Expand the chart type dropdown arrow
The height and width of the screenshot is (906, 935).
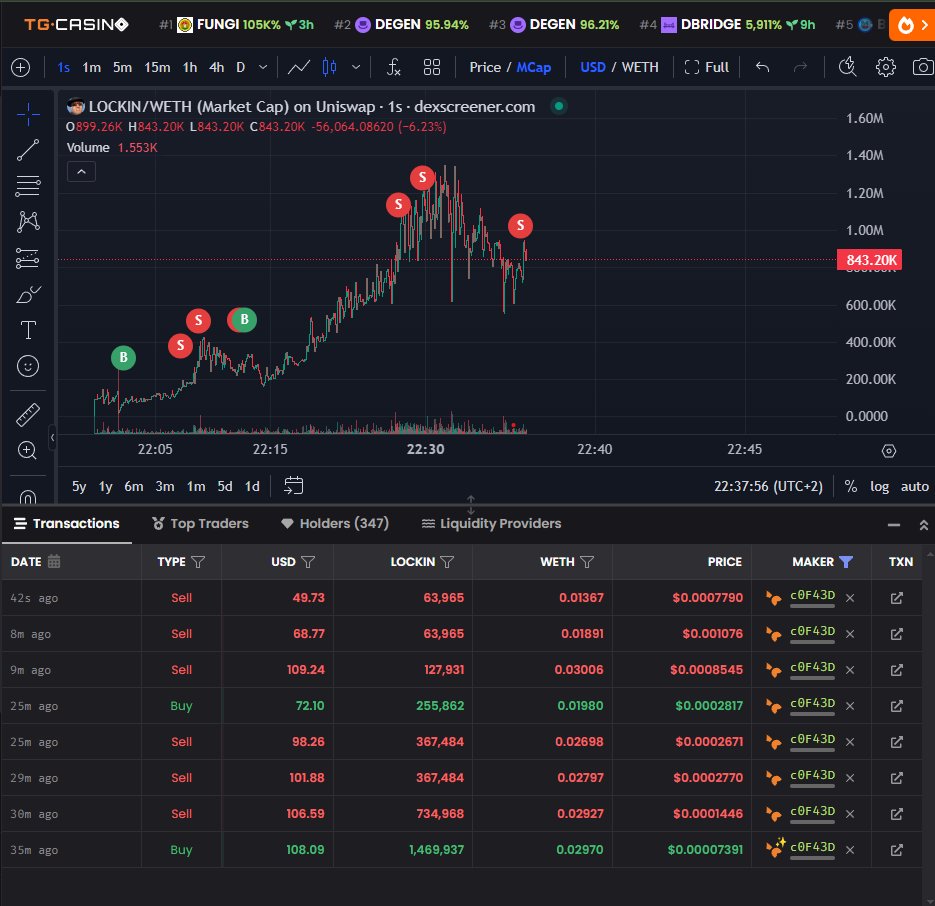(356, 67)
